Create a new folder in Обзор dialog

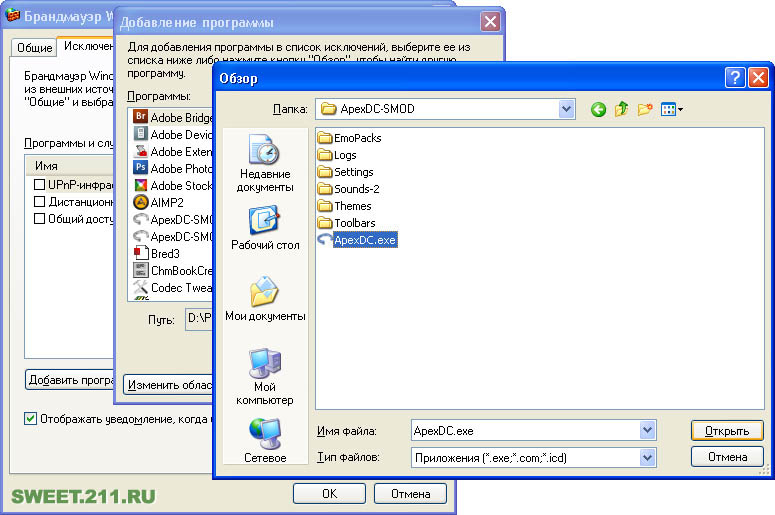pyautogui.click(x=645, y=109)
